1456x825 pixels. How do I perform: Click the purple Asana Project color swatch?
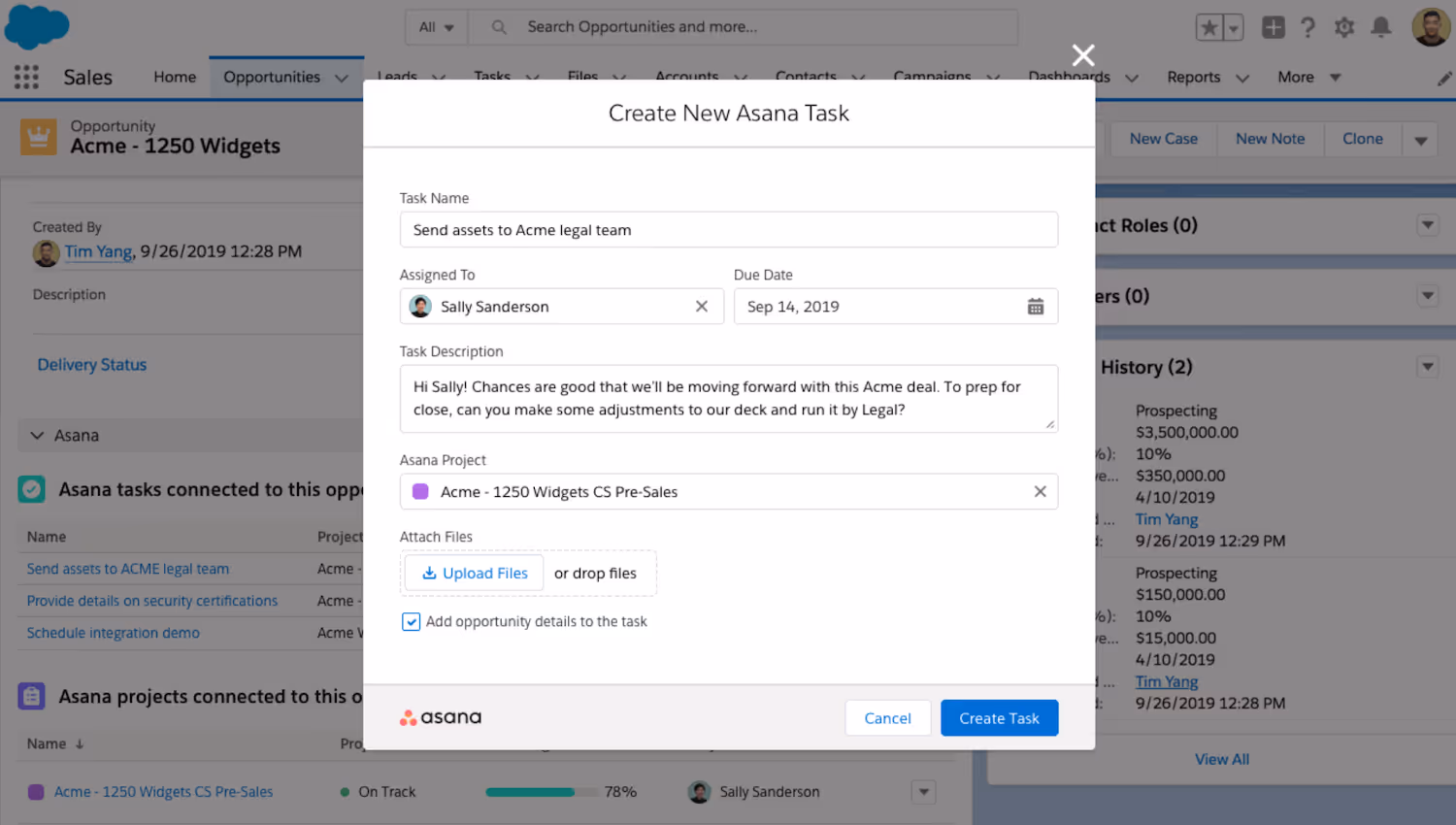(420, 491)
